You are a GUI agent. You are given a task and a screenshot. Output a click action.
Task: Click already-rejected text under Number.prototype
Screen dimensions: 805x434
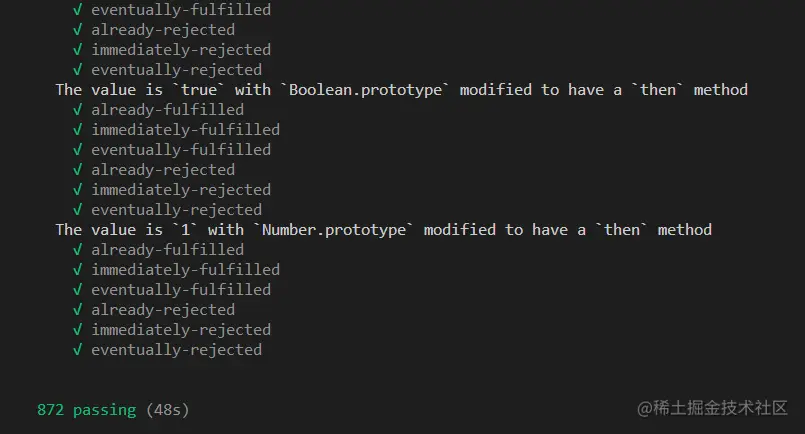pos(163,310)
